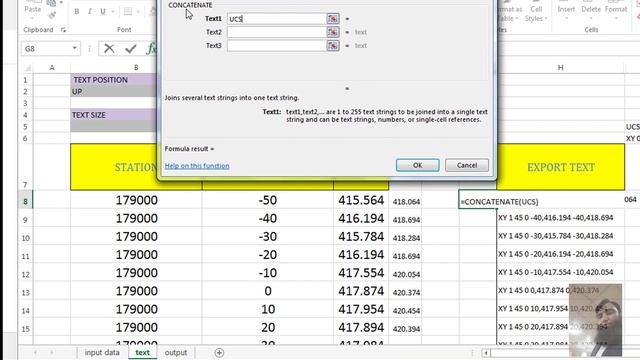The height and width of the screenshot is (360, 640).
Task: Click cell with value 417.874
Action: click(361, 291)
